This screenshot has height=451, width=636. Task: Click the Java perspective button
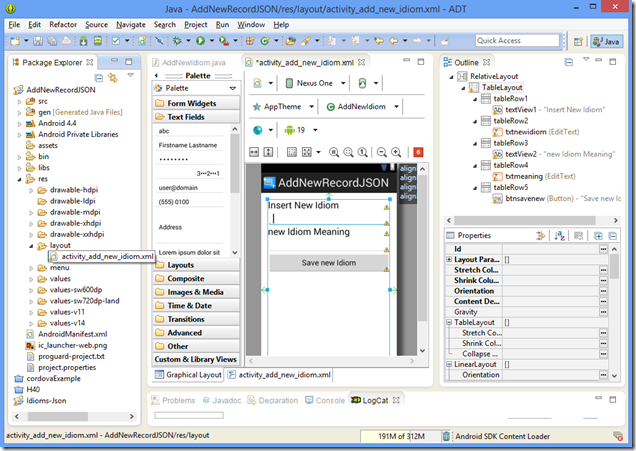coord(606,41)
